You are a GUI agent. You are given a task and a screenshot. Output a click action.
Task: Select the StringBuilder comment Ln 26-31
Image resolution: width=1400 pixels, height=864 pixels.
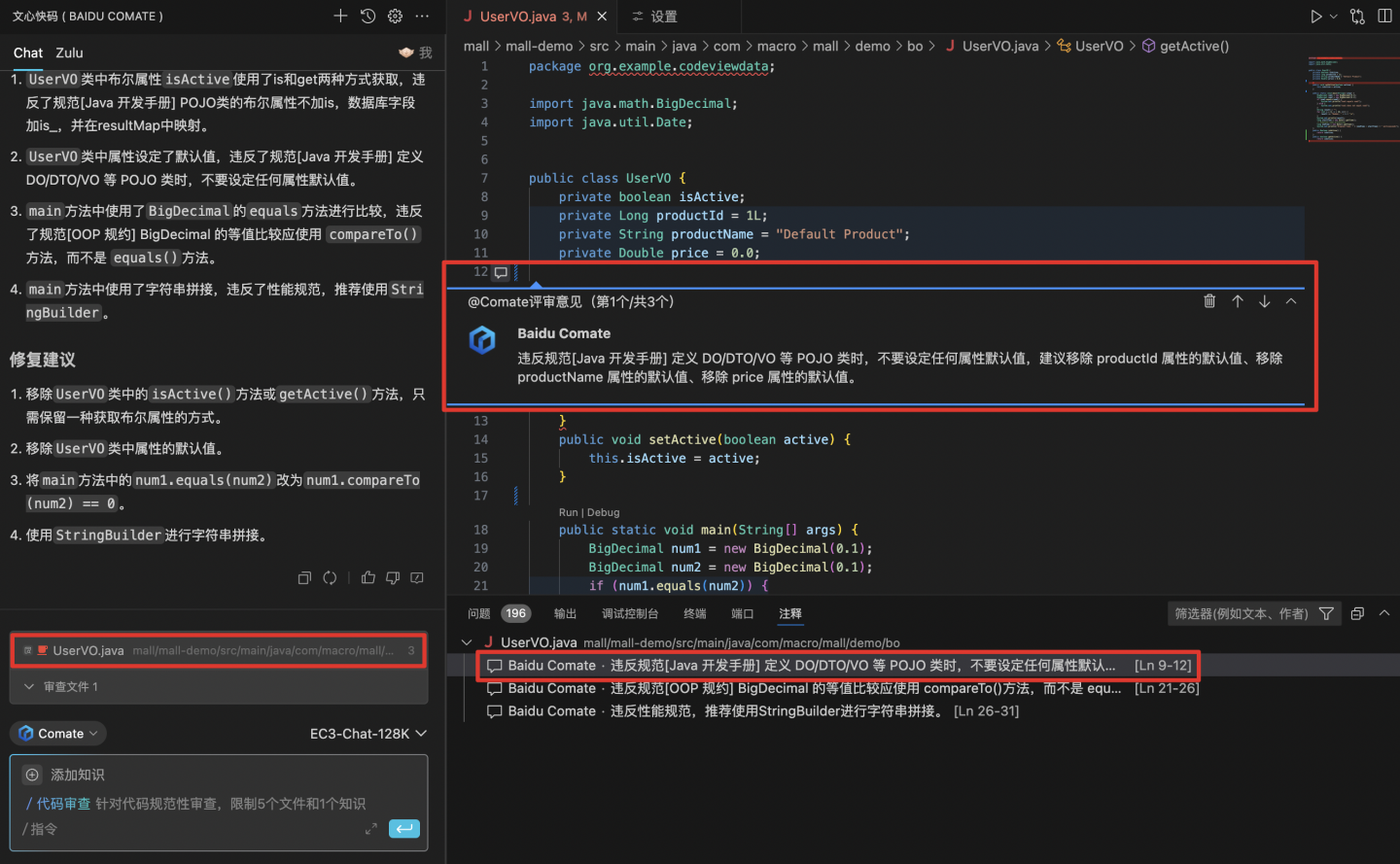point(752,711)
